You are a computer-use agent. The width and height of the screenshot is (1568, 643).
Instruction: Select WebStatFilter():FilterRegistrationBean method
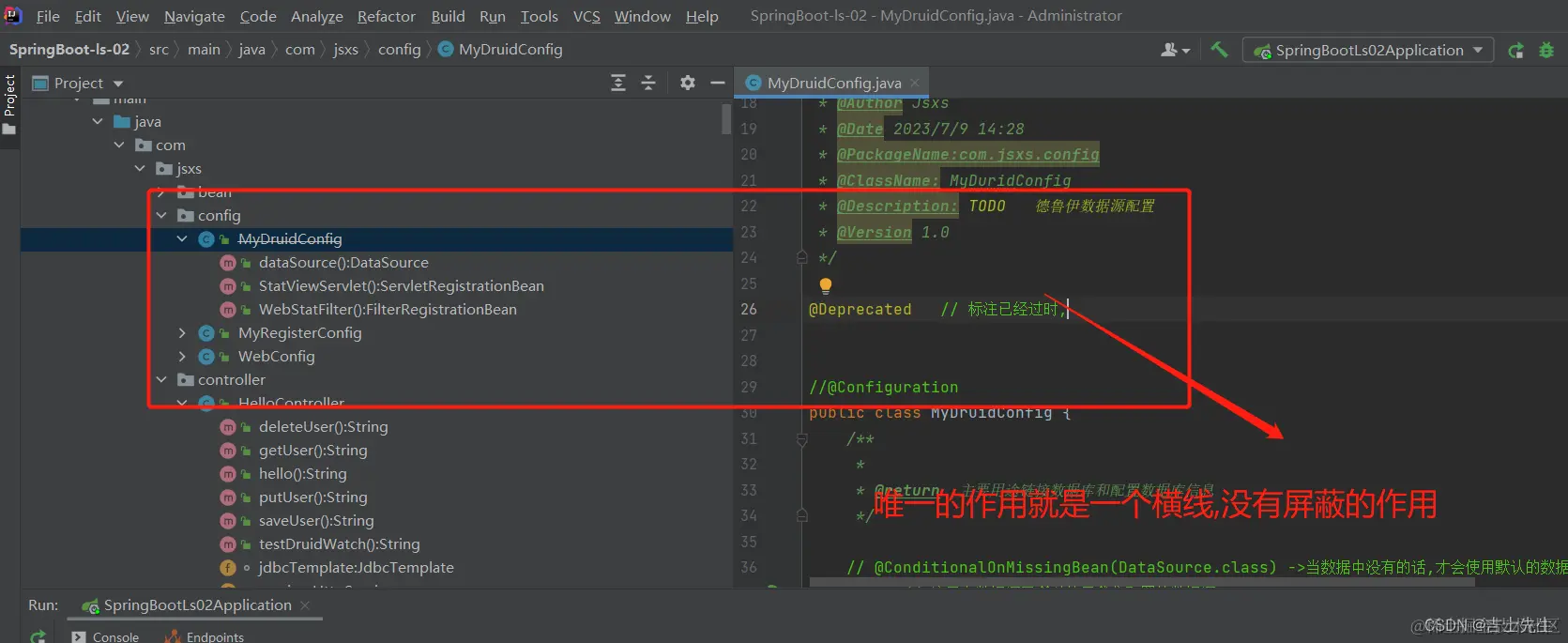(388, 309)
